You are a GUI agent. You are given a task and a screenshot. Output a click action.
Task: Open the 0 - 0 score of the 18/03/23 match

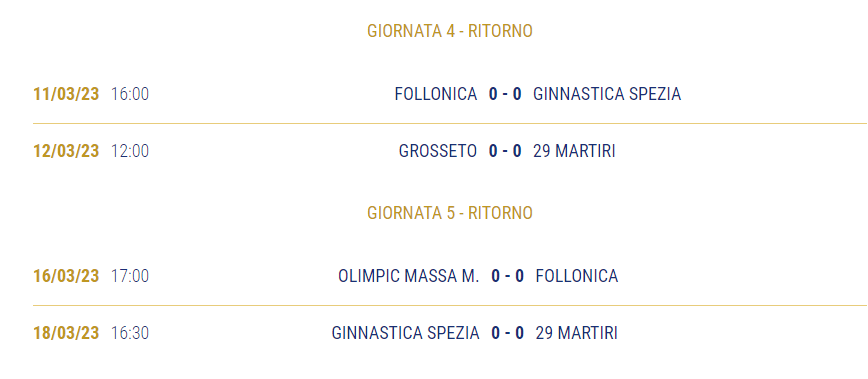coord(508,333)
